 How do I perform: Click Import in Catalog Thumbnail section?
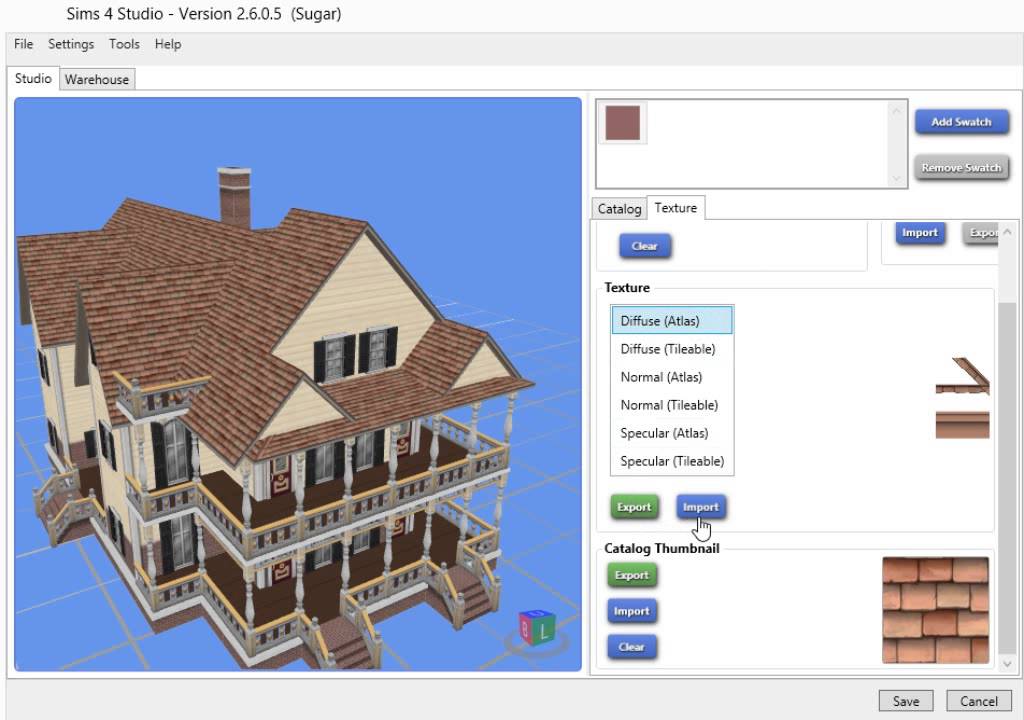tap(632, 612)
